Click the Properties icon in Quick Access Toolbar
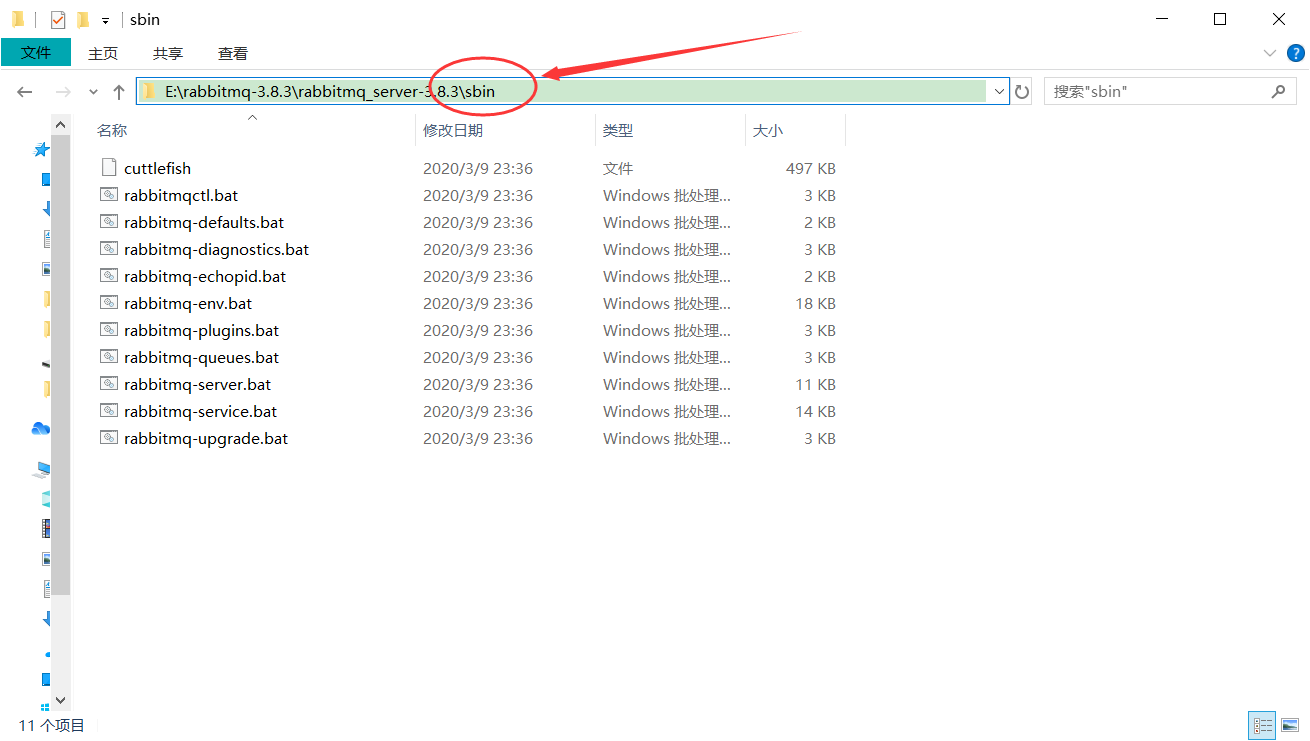This screenshot has height=741, width=1310. [58, 19]
